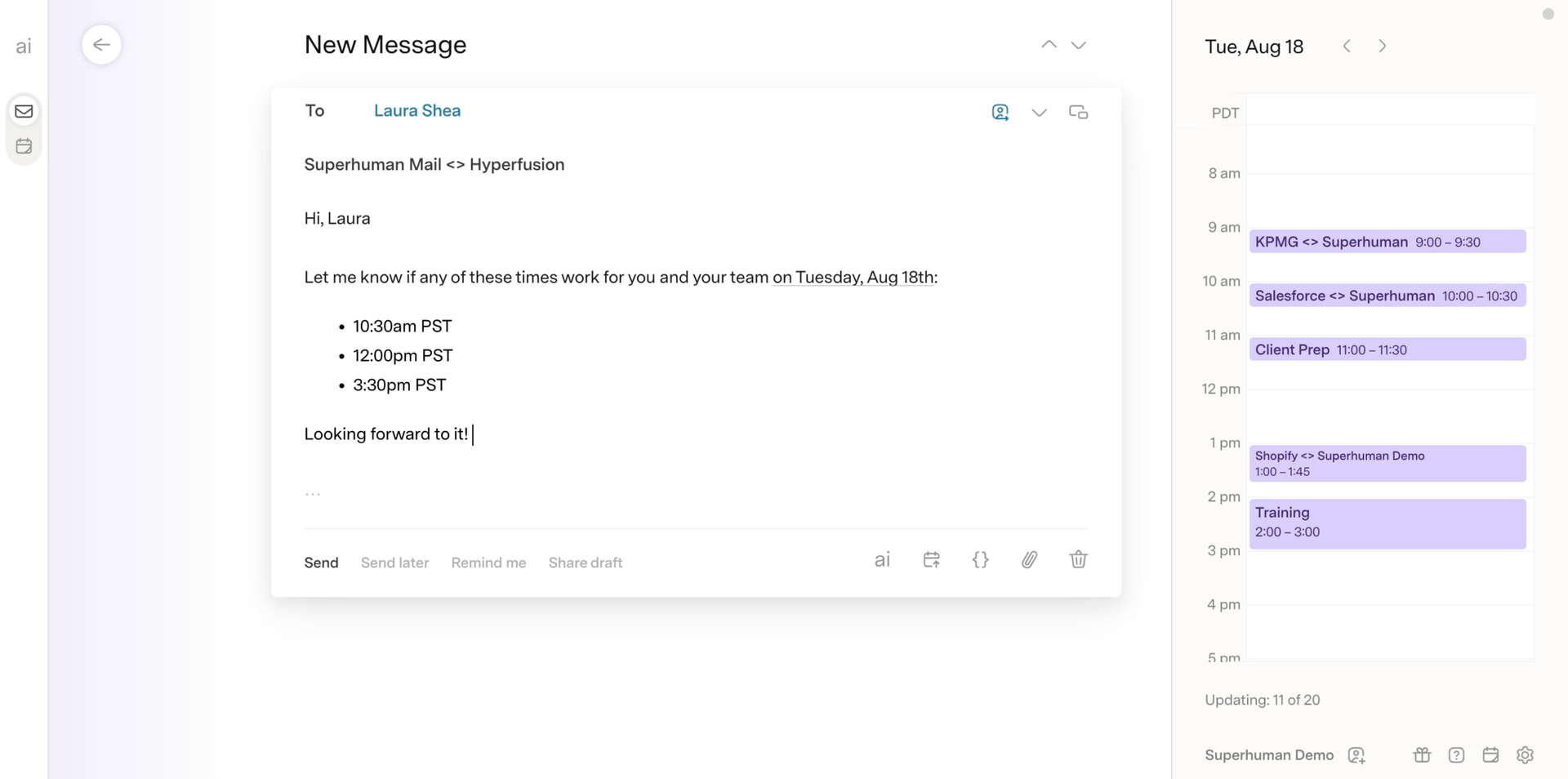
Task: Expand recipient fields with down chevron
Action: click(x=1039, y=113)
